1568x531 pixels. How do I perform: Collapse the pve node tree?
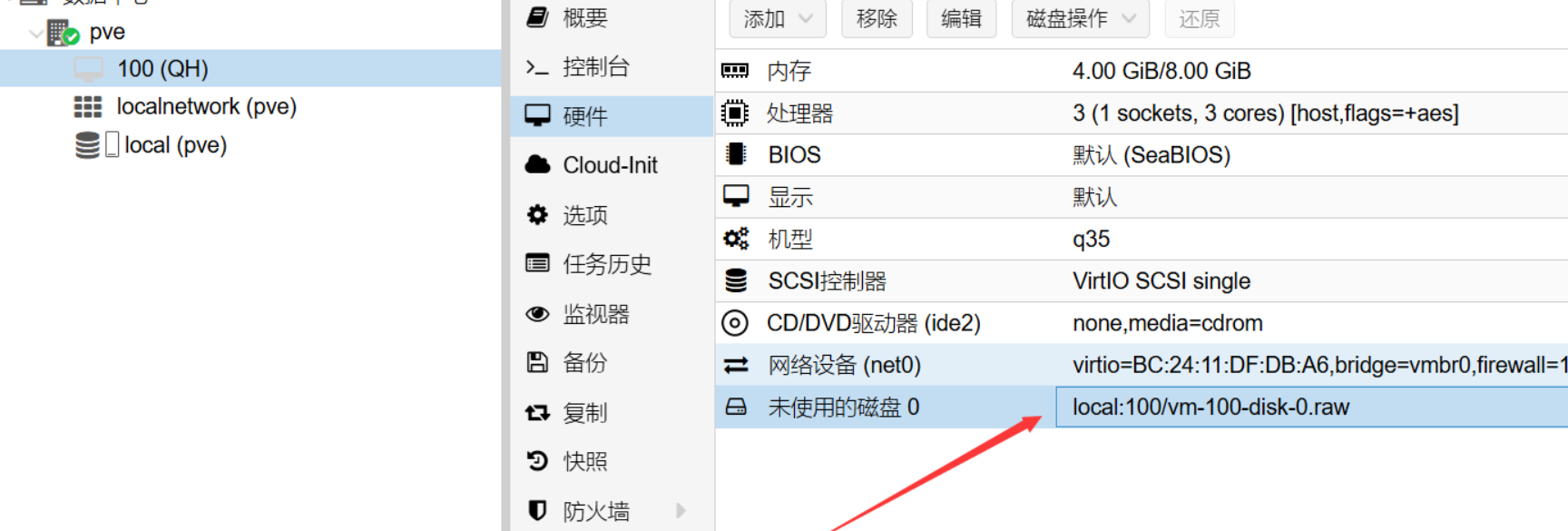click(x=36, y=34)
